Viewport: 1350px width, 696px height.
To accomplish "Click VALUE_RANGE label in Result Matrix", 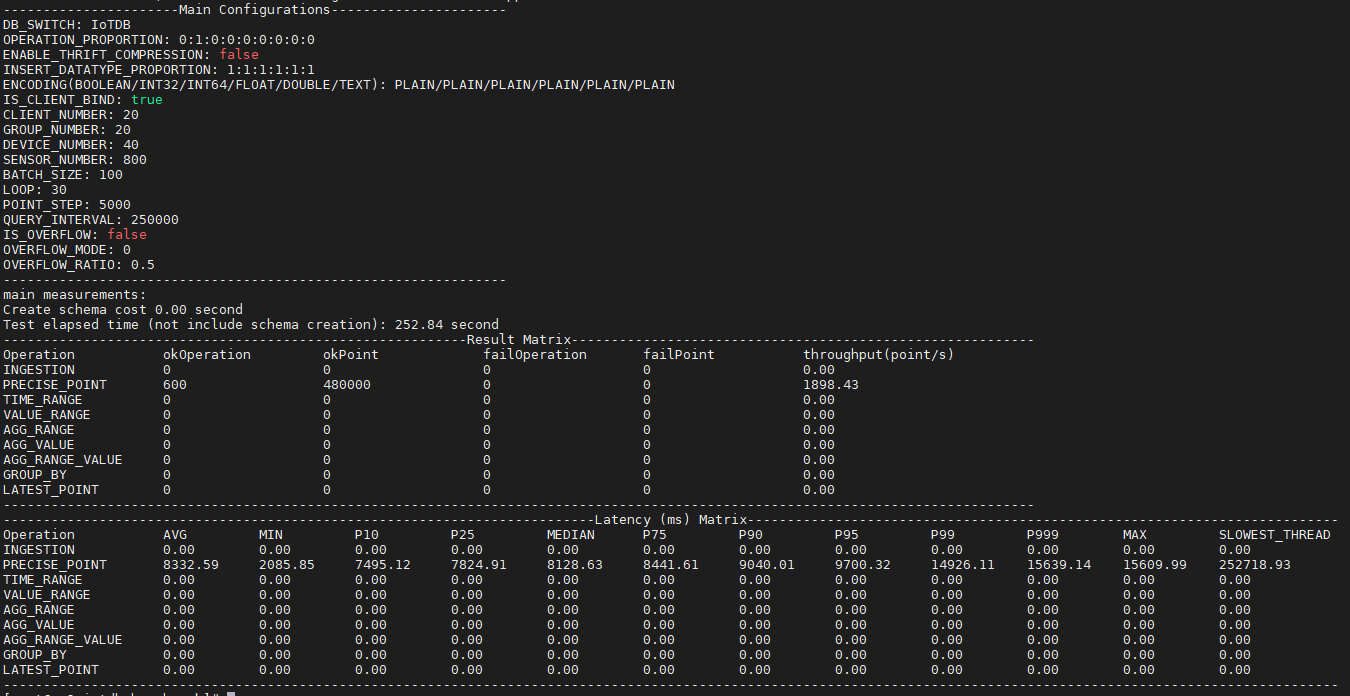I will pos(47,415).
